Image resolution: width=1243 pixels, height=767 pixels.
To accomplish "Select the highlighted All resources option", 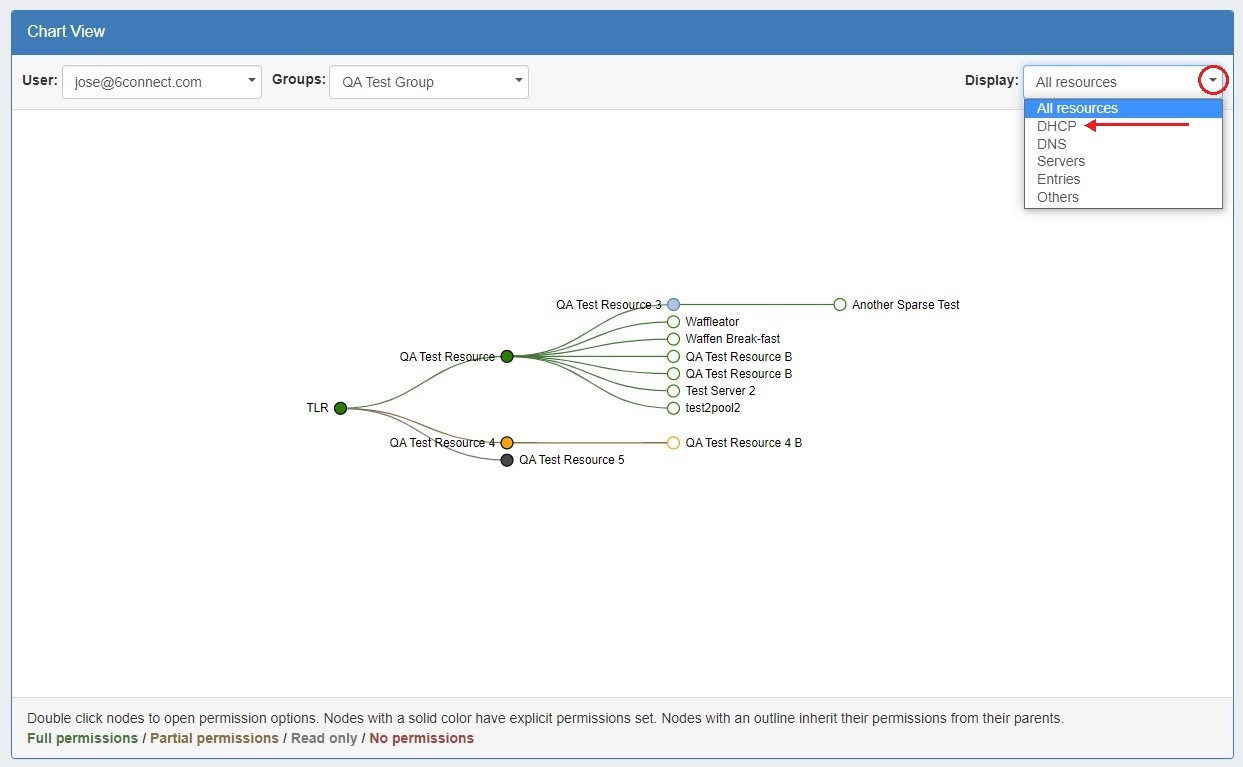I will pos(1077,108).
